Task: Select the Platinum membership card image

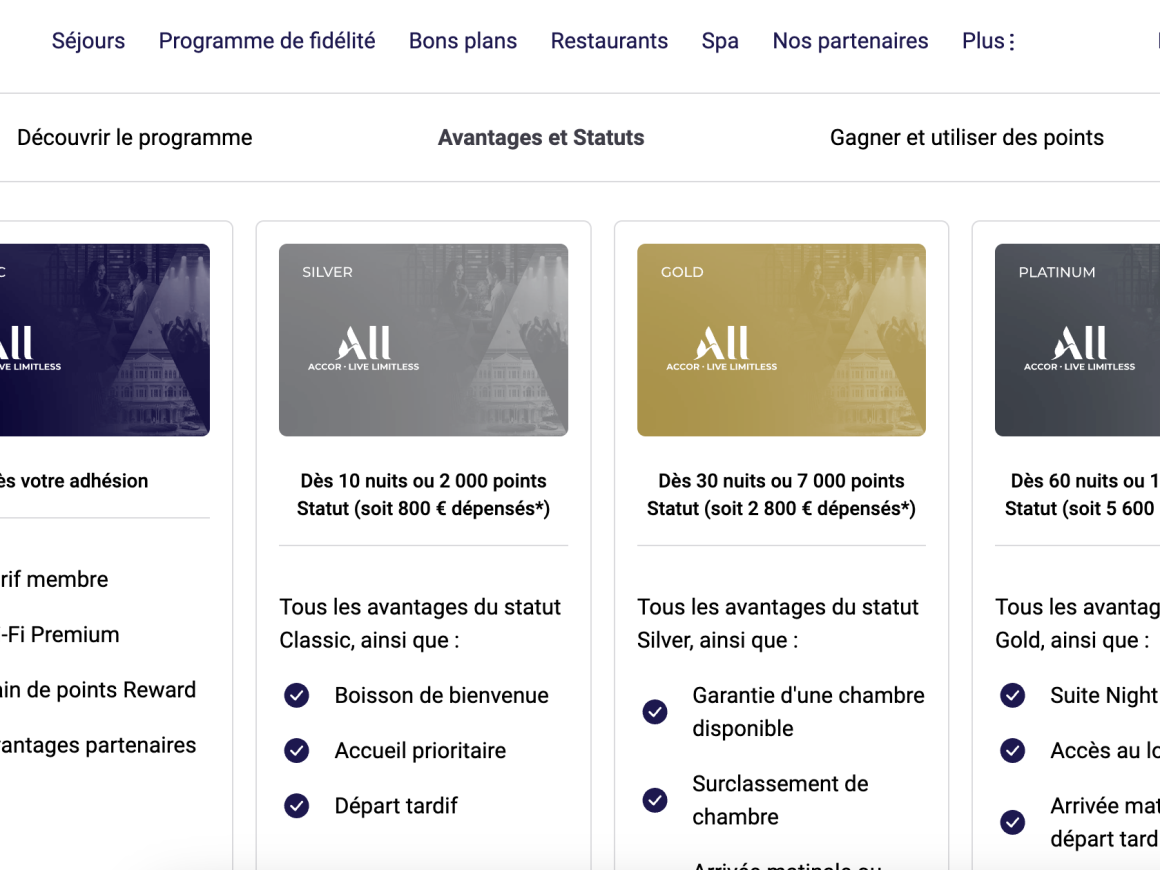Action: click(x=1077, y=340)
